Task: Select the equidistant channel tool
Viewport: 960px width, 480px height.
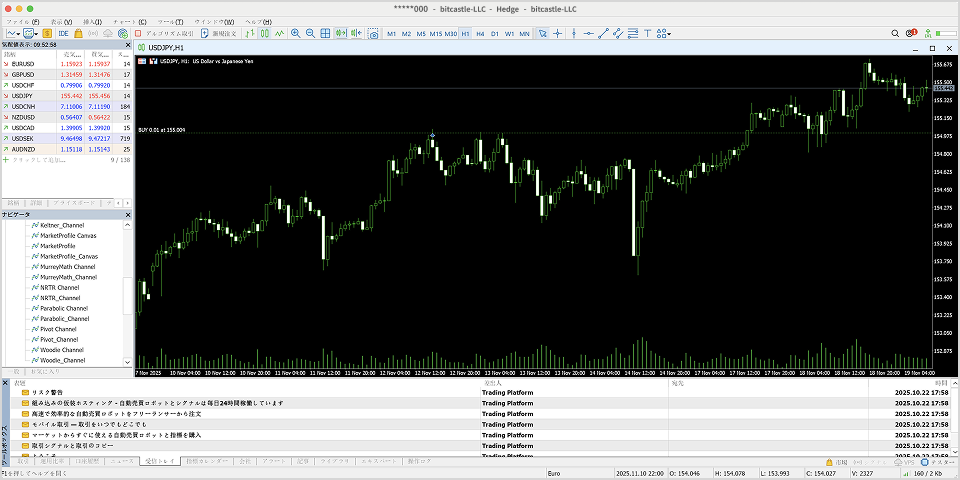Action: (x=618, y=34)
